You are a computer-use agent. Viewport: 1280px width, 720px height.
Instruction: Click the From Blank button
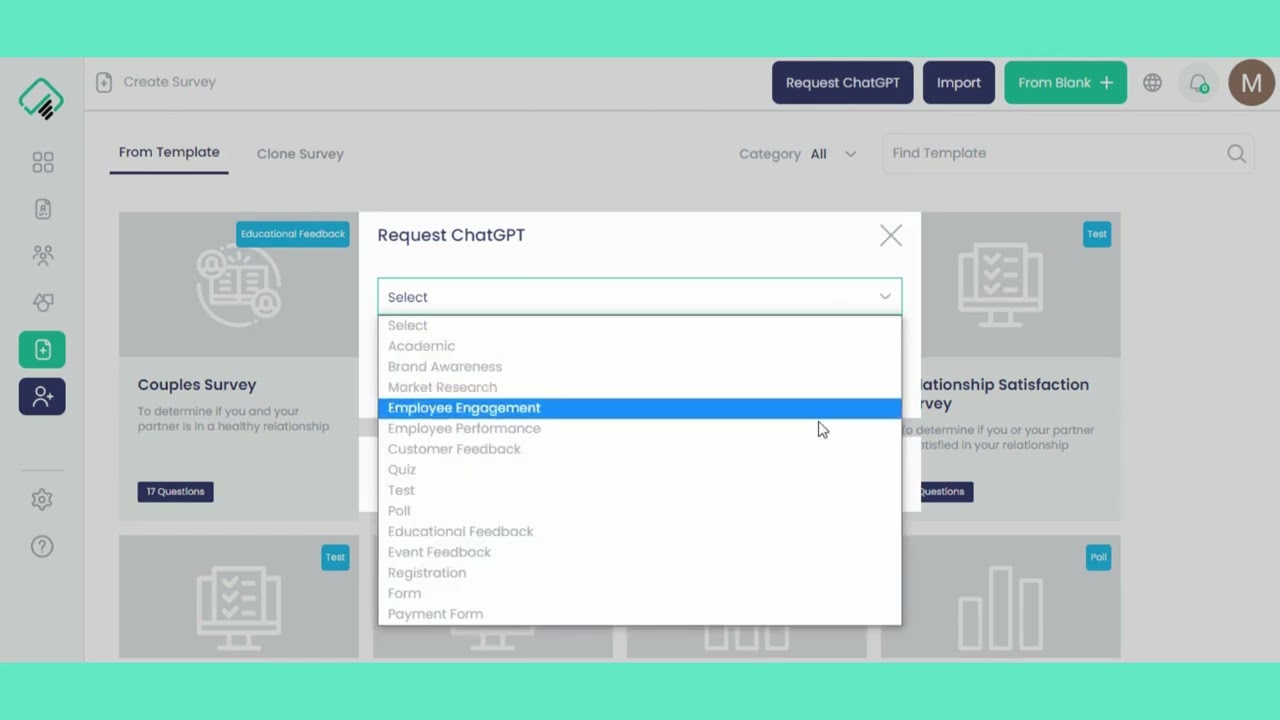[1065, 83]
